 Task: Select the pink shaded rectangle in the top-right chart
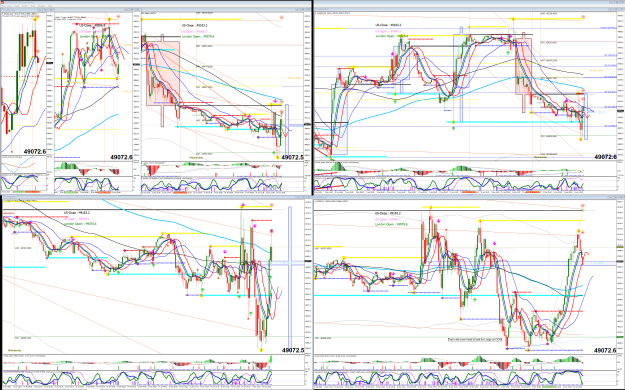(x=523, y=66)
